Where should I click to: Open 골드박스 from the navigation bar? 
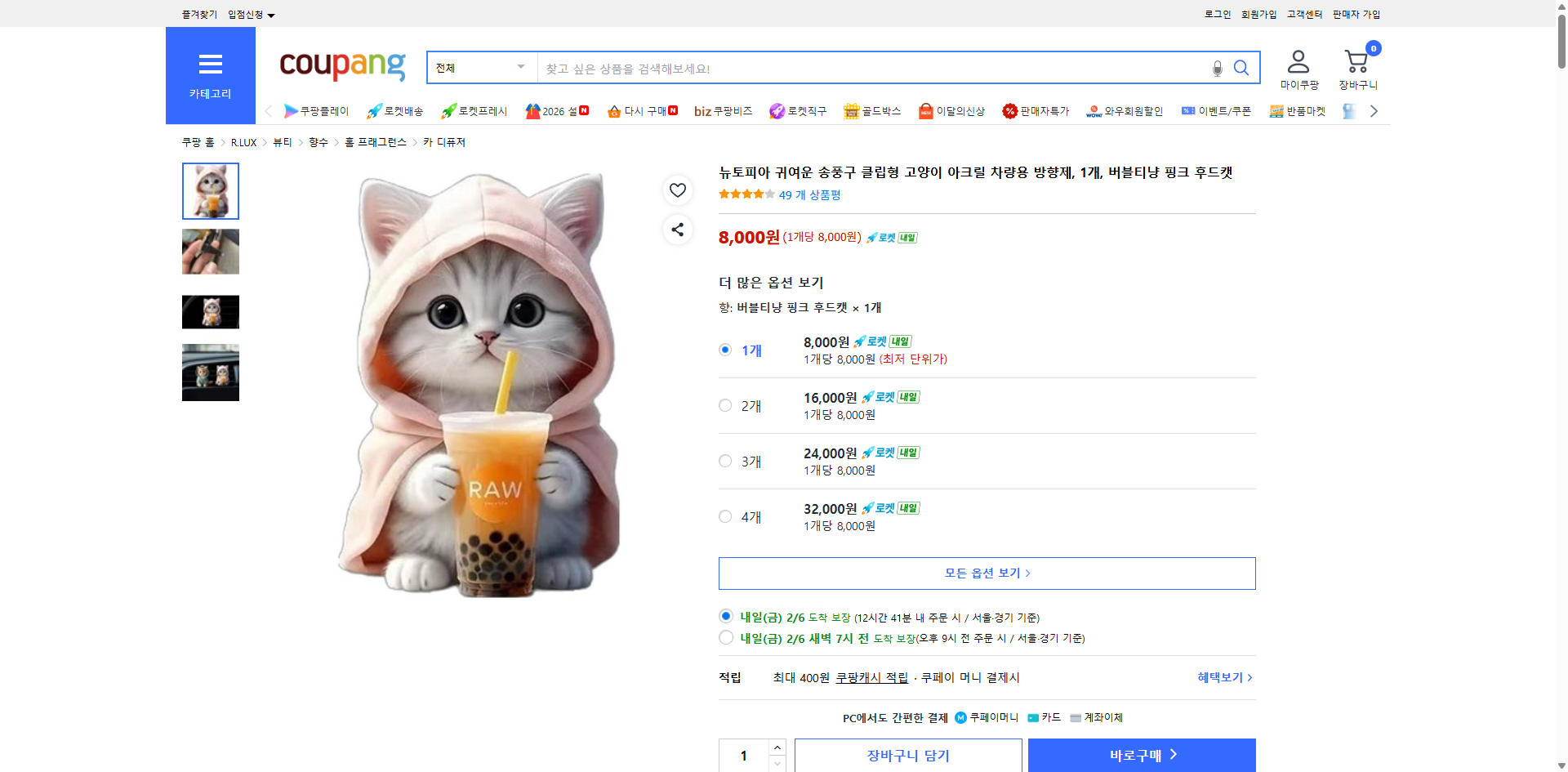(873, 111)
